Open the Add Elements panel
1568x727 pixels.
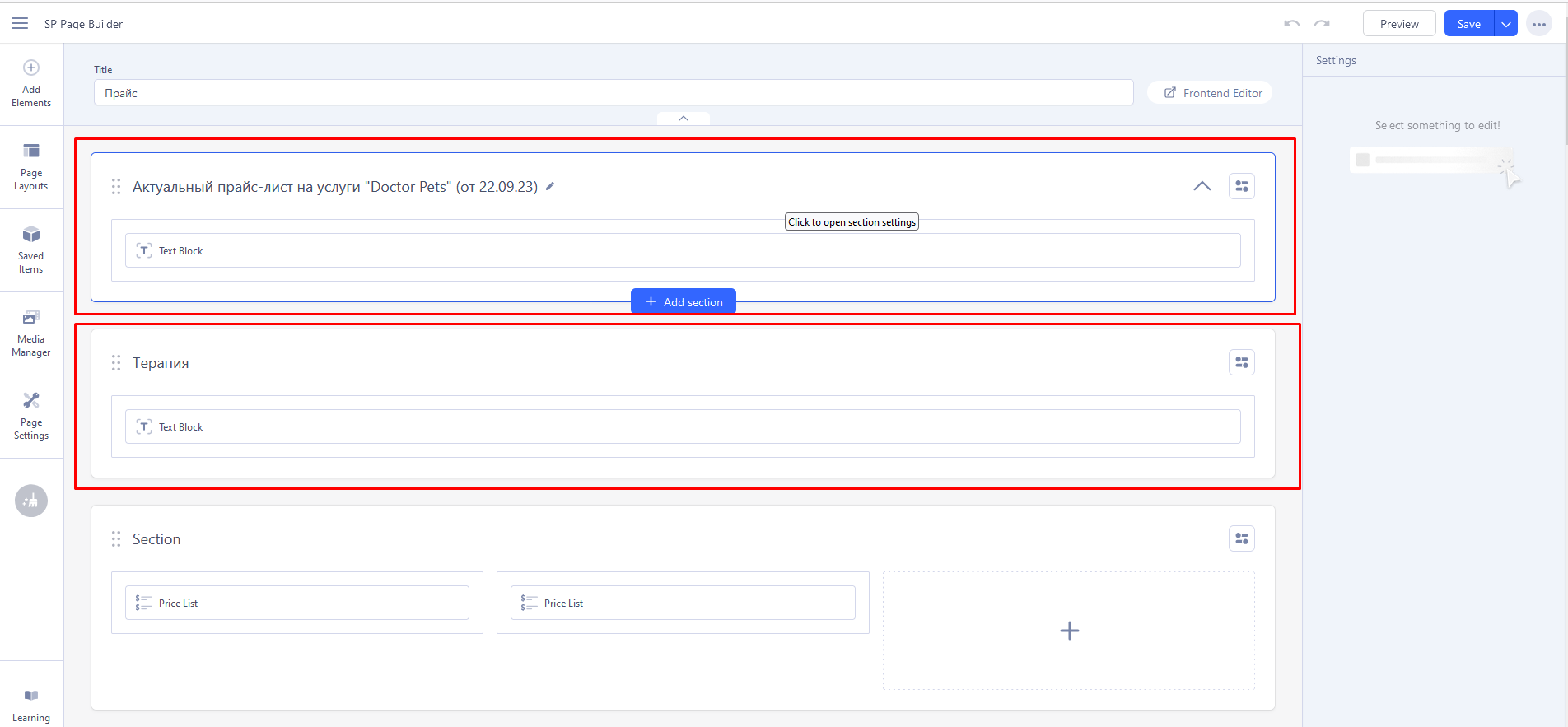point(31,84)
